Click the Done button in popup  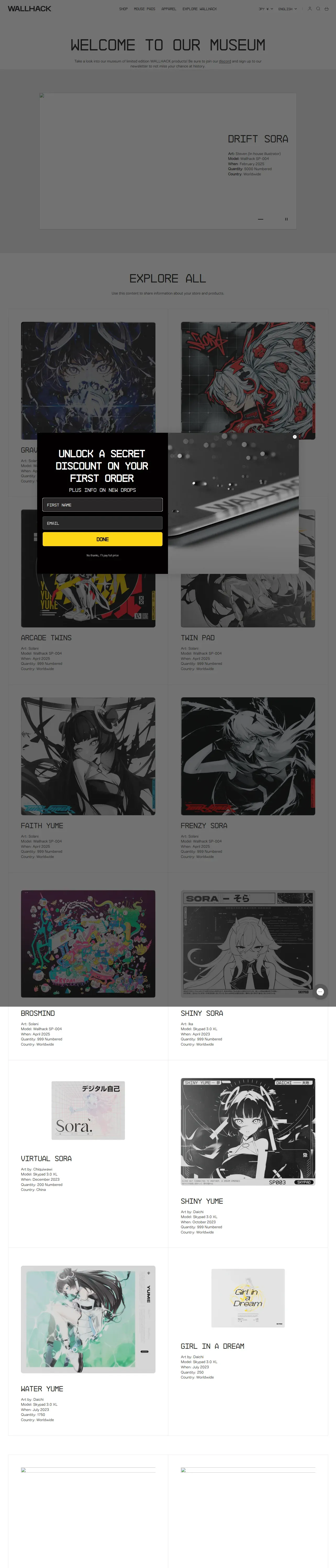[102, 539]
